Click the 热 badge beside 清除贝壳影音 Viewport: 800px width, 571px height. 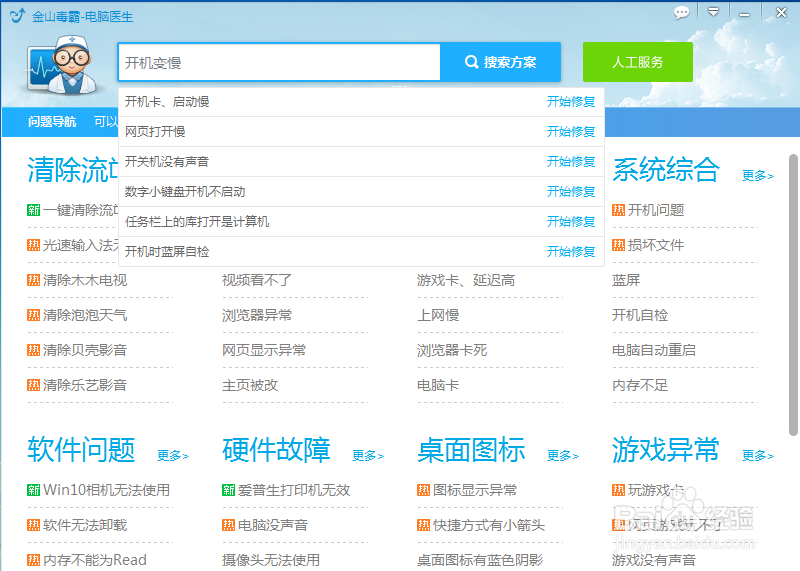(34, 350)
